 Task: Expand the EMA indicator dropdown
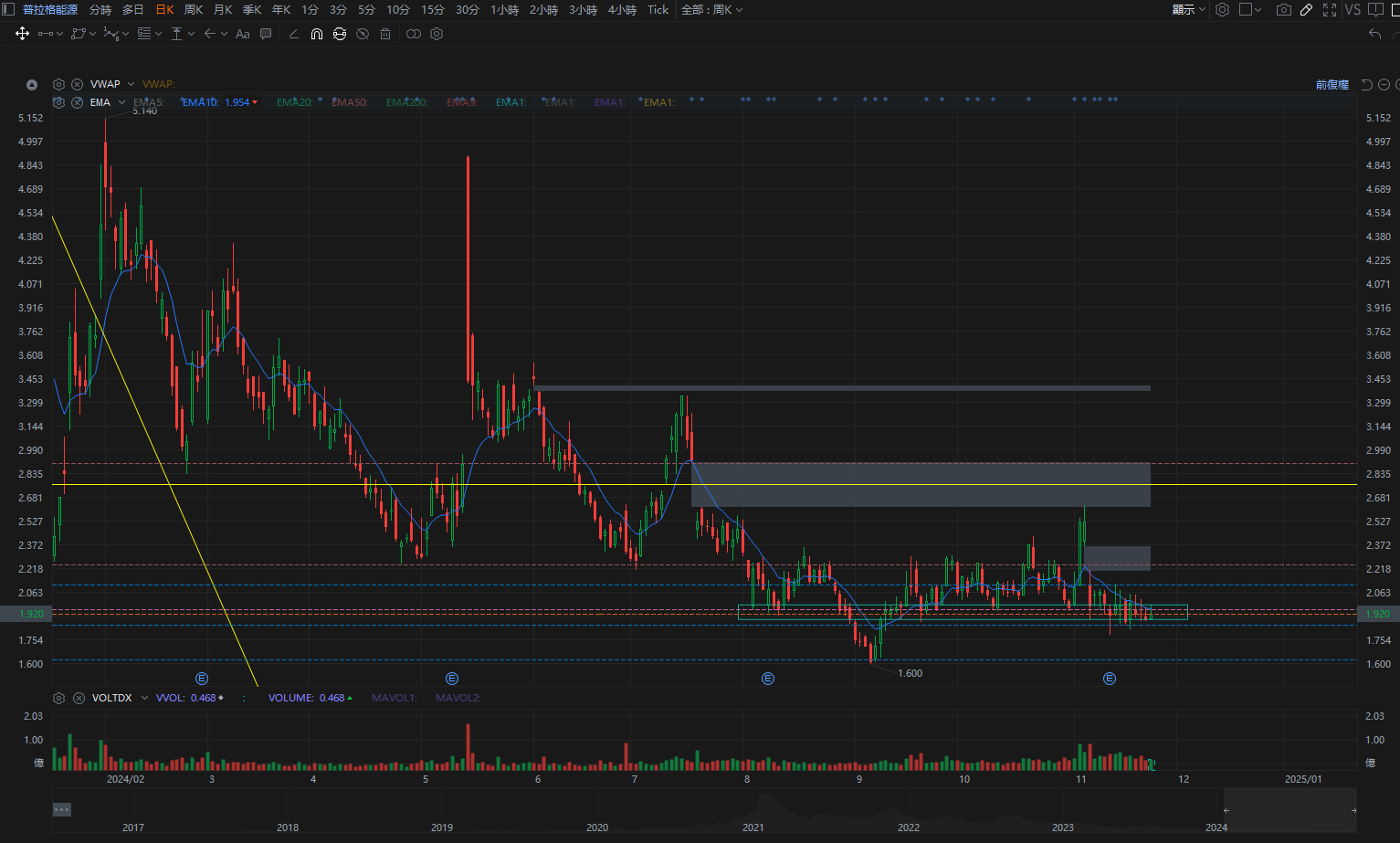point(121,102)
